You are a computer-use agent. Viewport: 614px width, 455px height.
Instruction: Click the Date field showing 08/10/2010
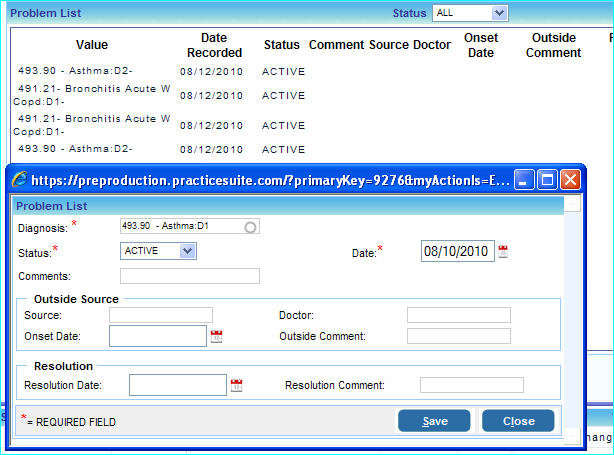coord(457,251)
